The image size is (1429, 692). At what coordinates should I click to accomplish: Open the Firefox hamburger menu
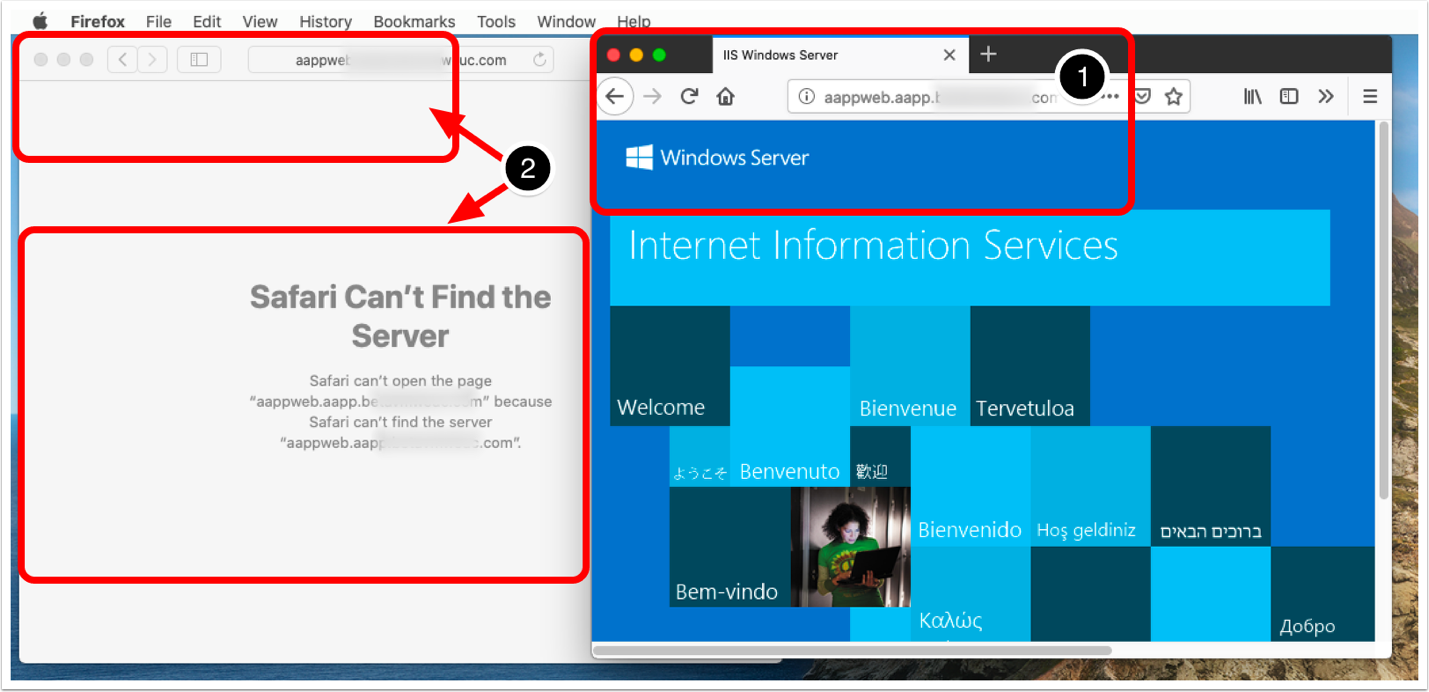(x=1370, y=96)
